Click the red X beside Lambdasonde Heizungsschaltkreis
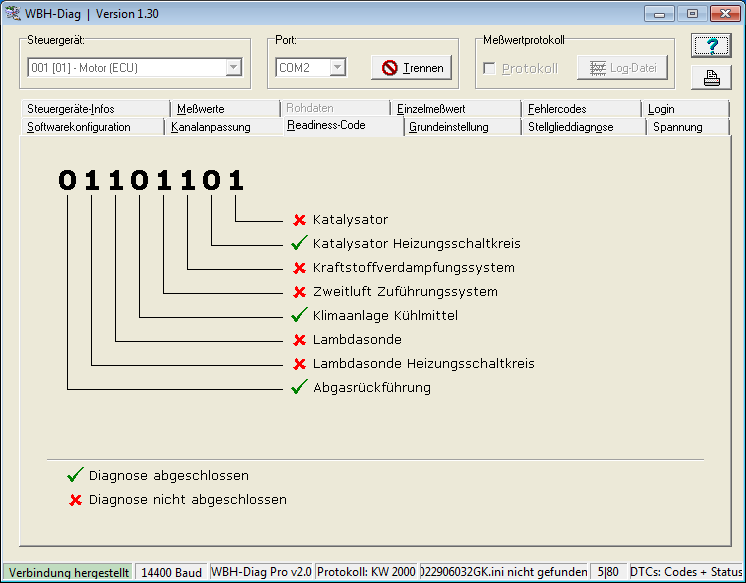 pos(299,364)
